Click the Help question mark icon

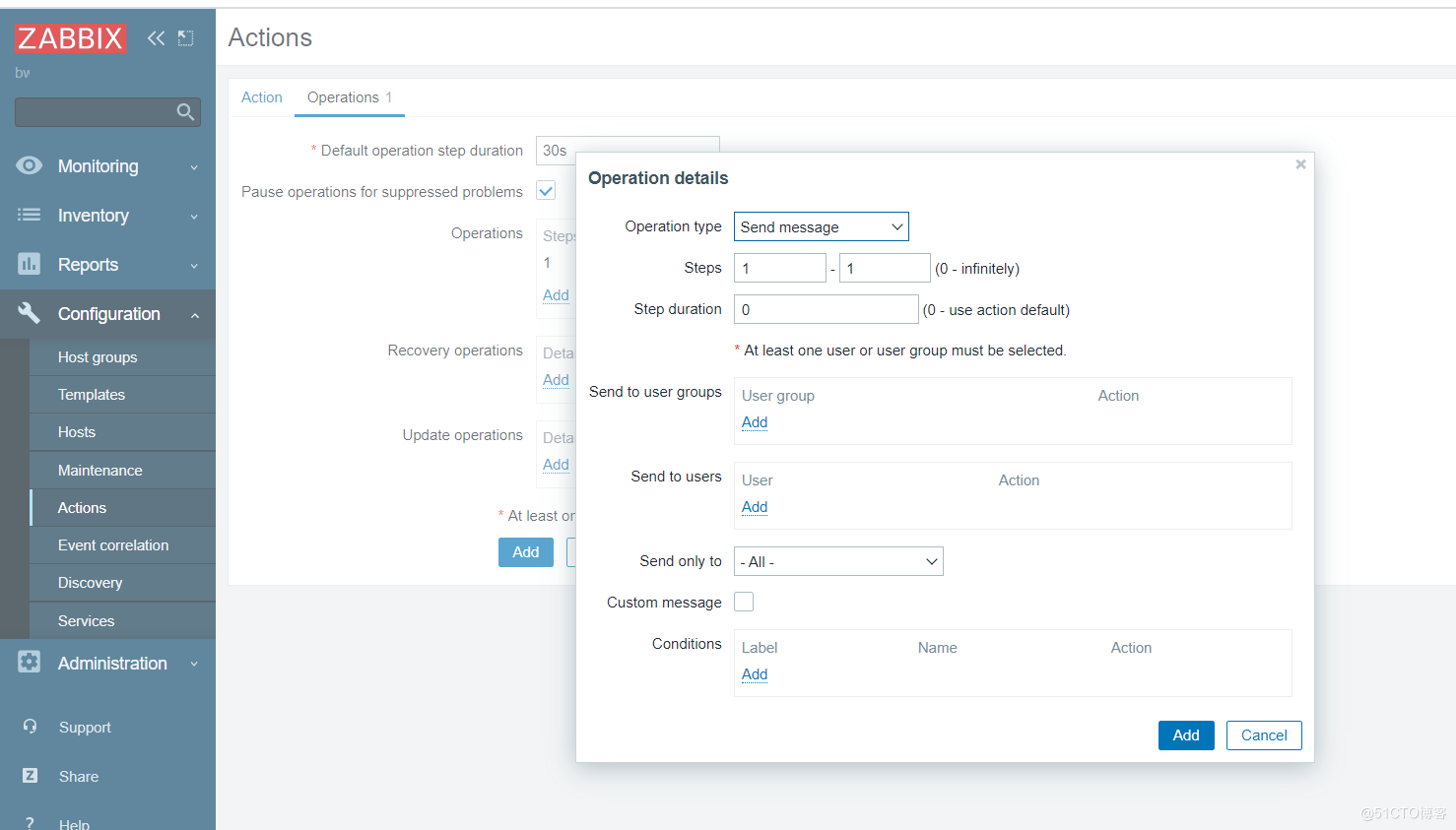pyautogui.click(x=30, y=823)
